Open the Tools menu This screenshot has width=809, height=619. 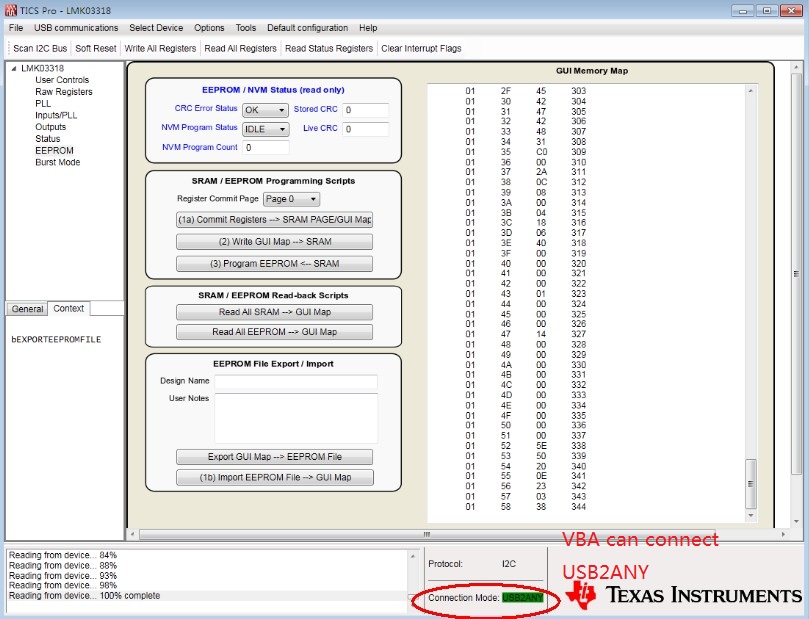pyautogui.click(x=246, y=28)
